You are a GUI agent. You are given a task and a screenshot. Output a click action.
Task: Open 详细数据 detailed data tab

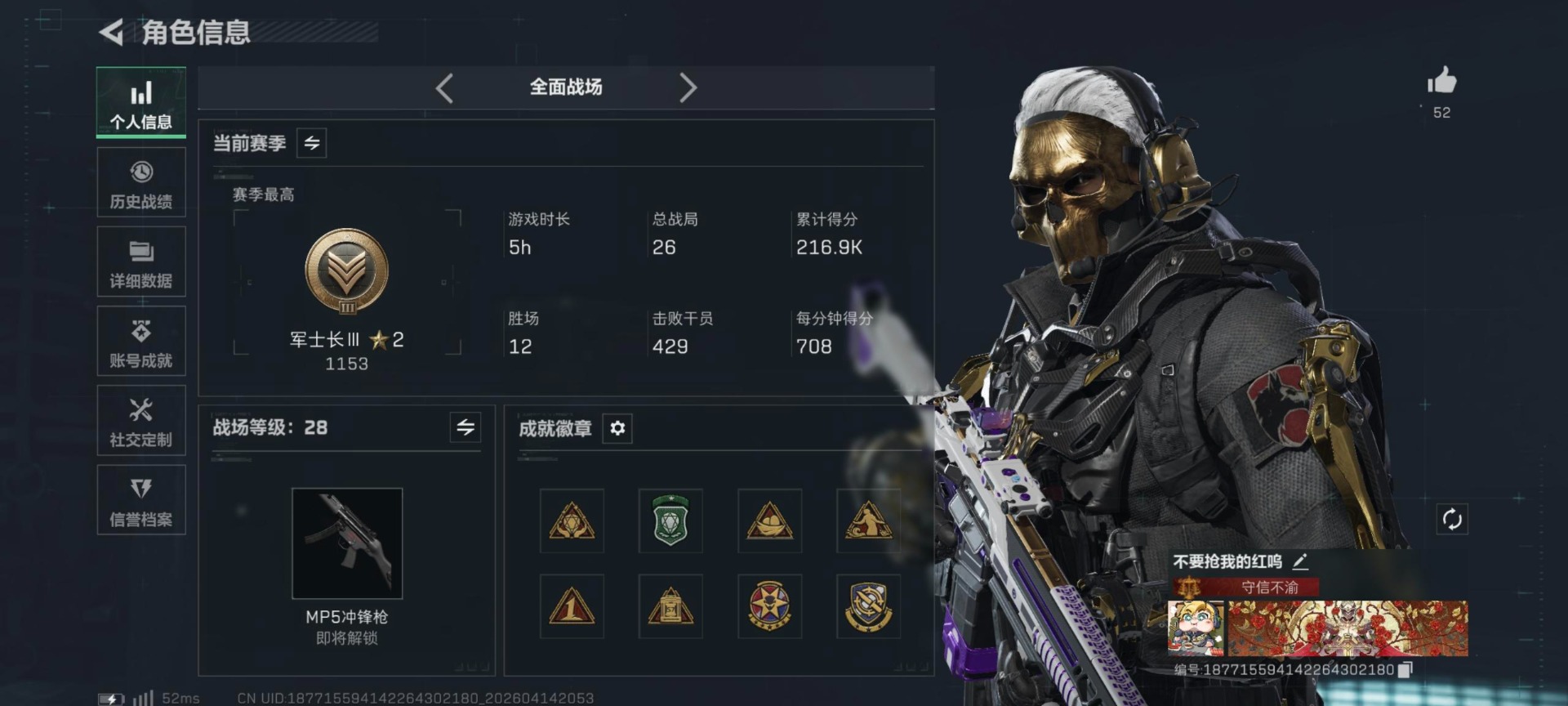(x=141, y=262)
